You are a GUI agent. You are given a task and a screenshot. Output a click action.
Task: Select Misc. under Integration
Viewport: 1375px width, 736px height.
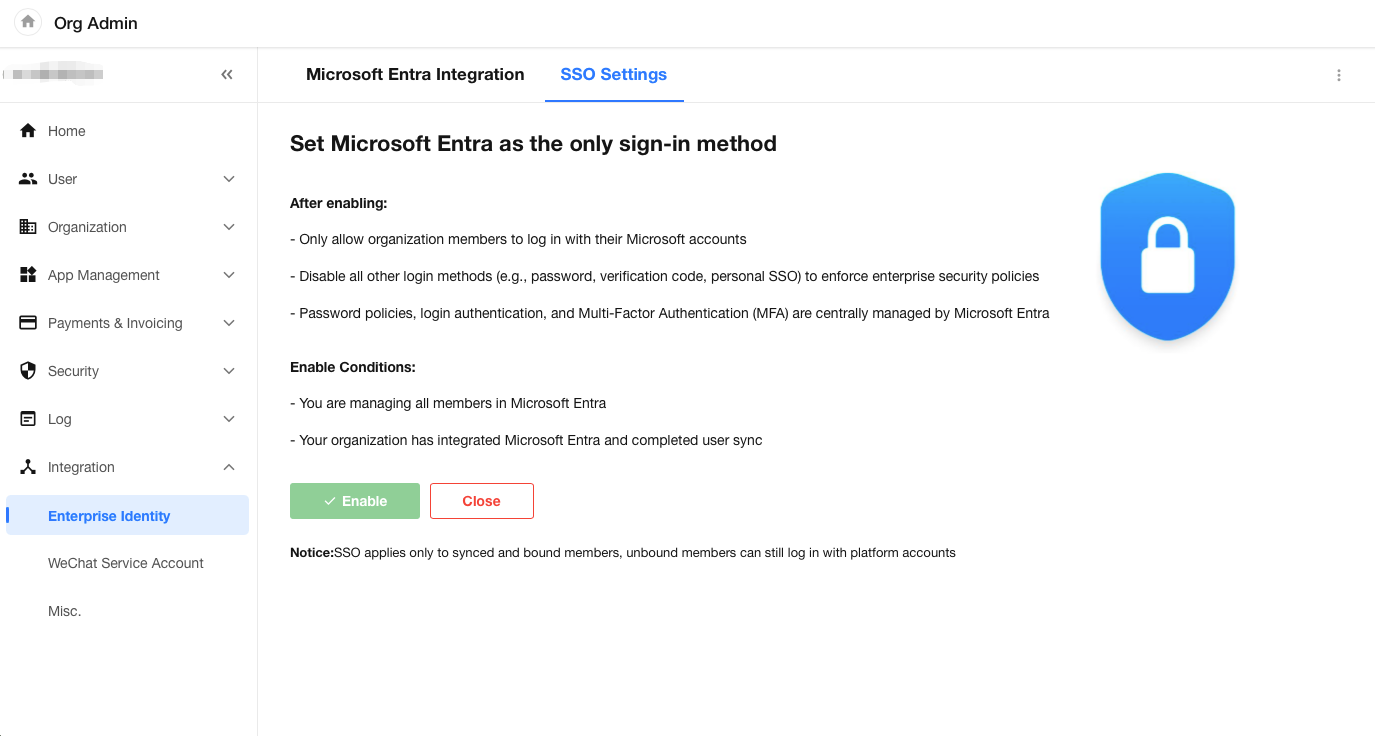click(x=65, y=611)
